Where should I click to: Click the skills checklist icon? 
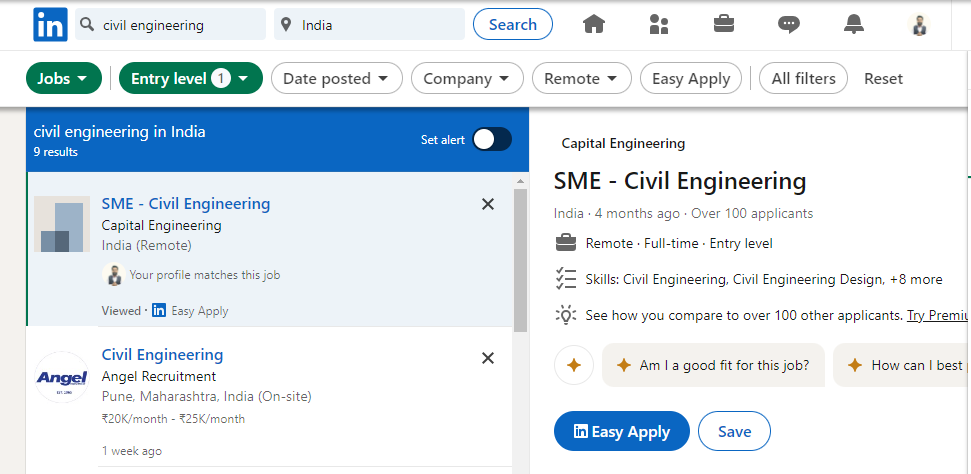(565, 279)
